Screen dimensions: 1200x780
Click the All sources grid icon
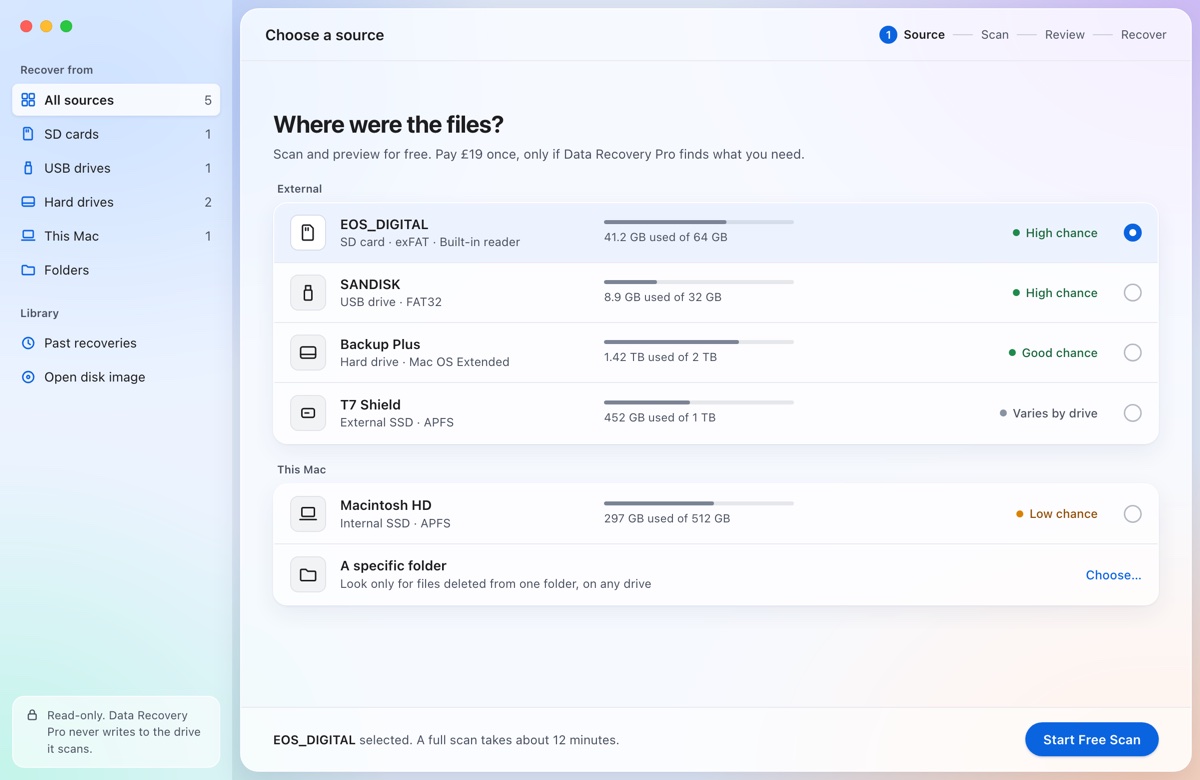point(28,100)
